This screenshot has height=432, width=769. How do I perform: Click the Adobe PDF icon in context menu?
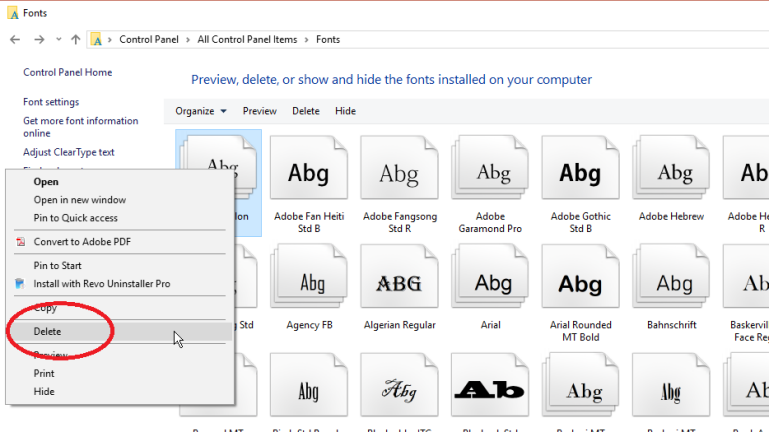(21, 242)
